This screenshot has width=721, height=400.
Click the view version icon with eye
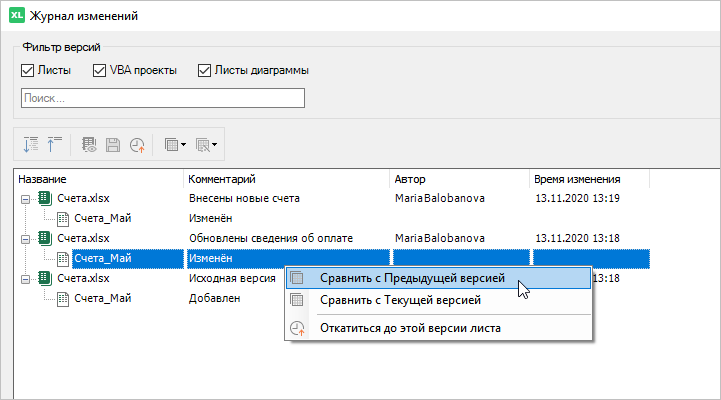89,145
